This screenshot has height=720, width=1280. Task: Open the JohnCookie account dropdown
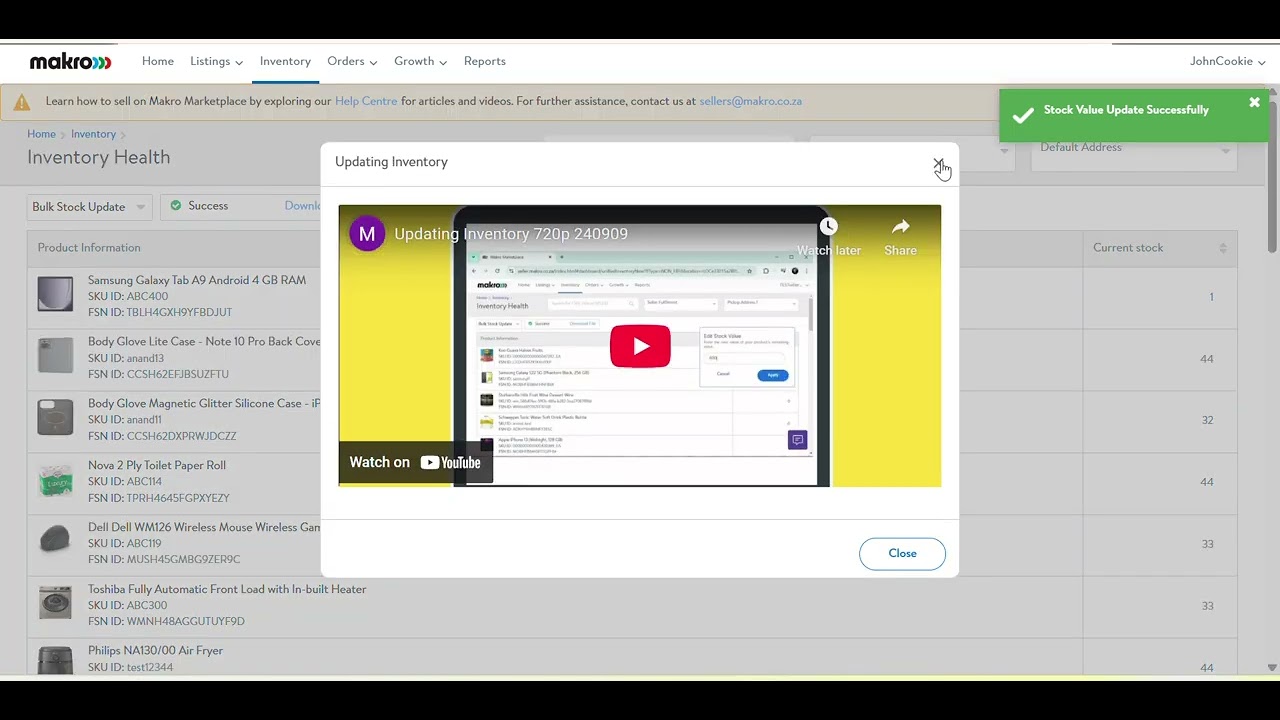click(1227, 61)
